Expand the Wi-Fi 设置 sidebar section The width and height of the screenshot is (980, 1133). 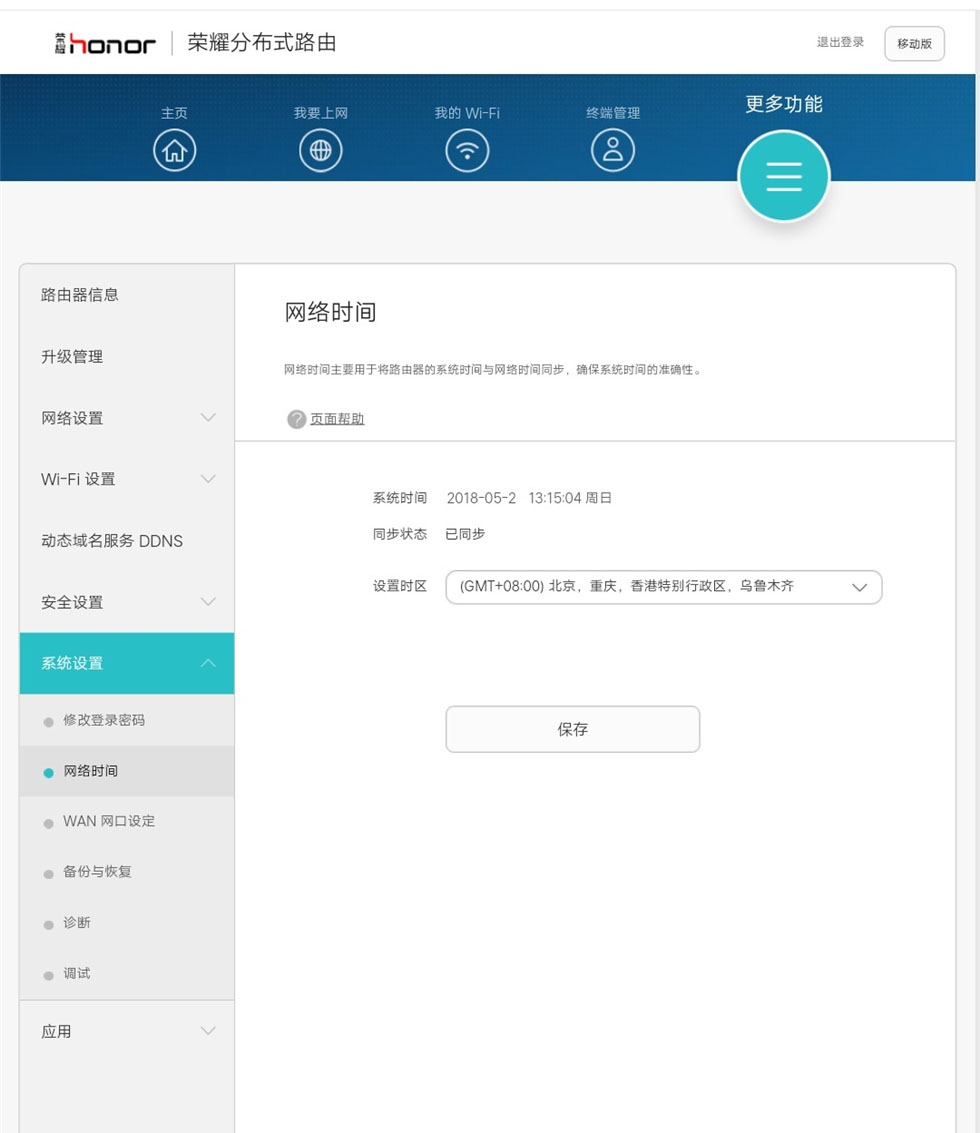coord(126,479)
